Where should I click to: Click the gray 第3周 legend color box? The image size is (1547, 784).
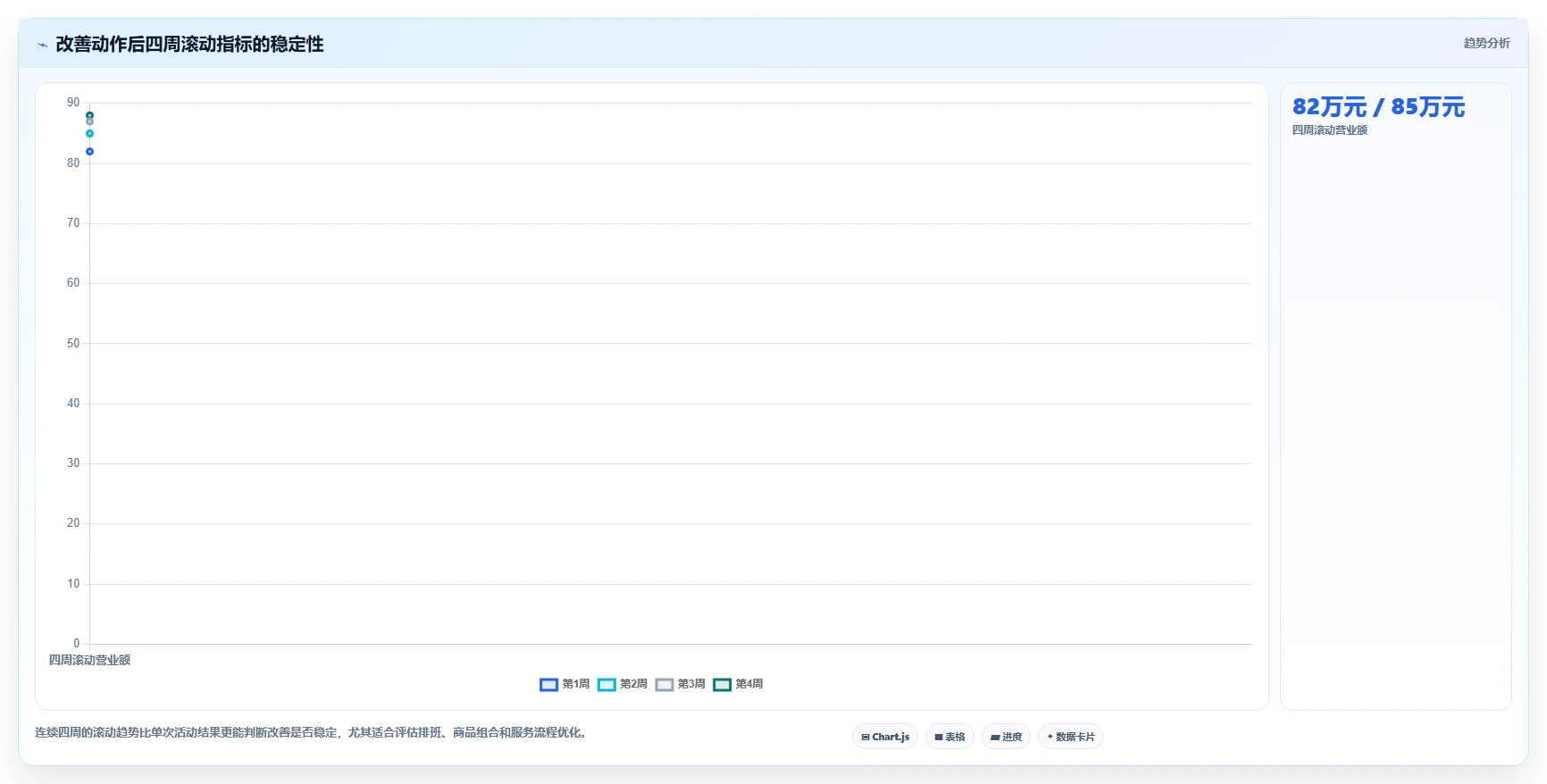pos(664,685)
